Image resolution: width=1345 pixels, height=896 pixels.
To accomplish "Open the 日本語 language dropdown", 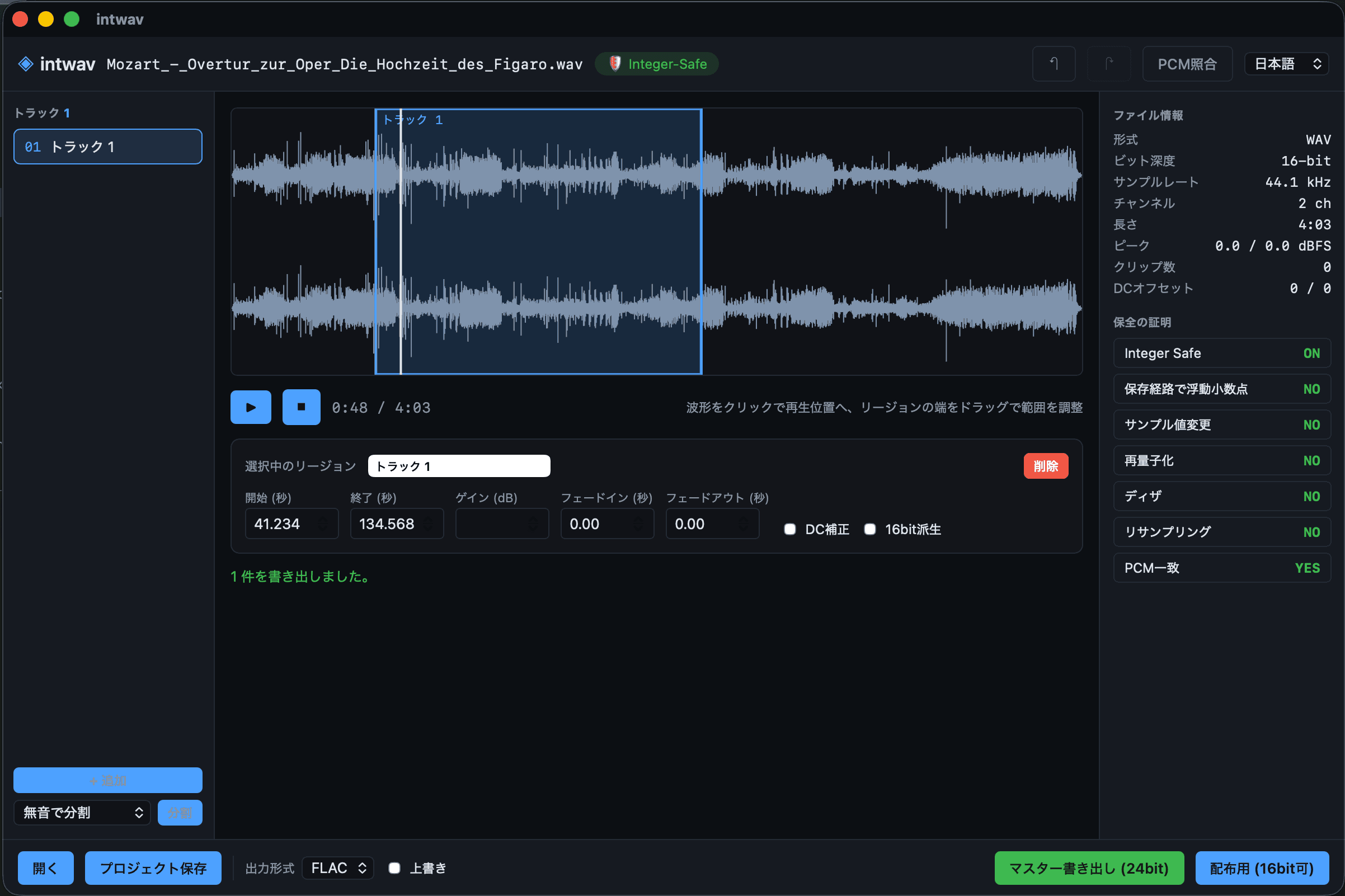I will coord(1286,63).
